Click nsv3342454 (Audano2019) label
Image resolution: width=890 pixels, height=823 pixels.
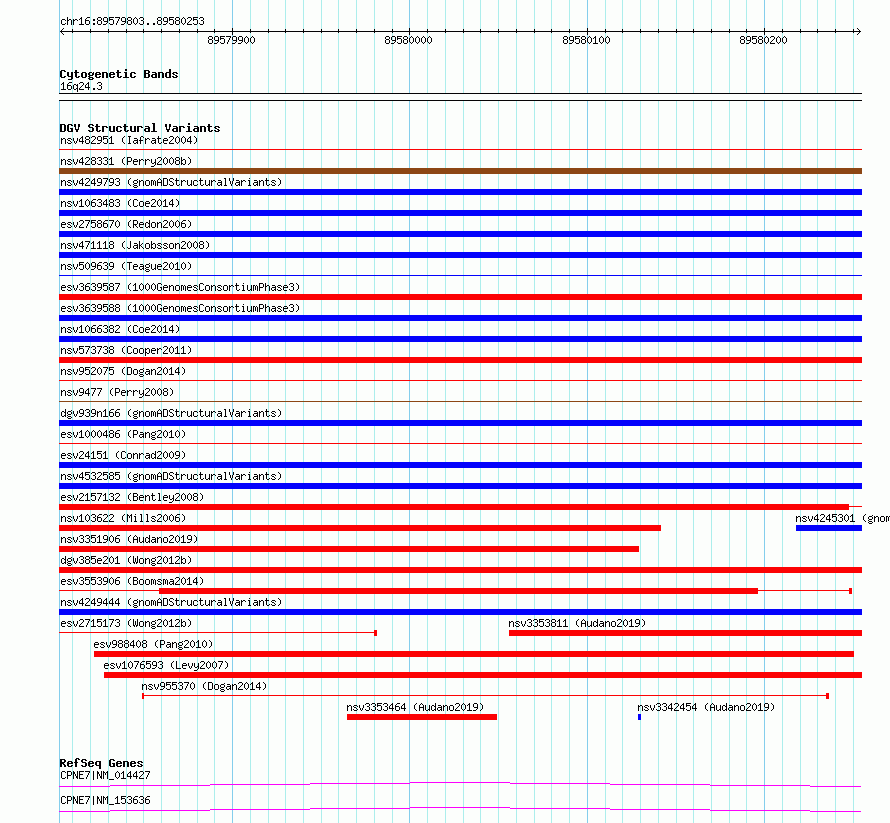point(706,707)
